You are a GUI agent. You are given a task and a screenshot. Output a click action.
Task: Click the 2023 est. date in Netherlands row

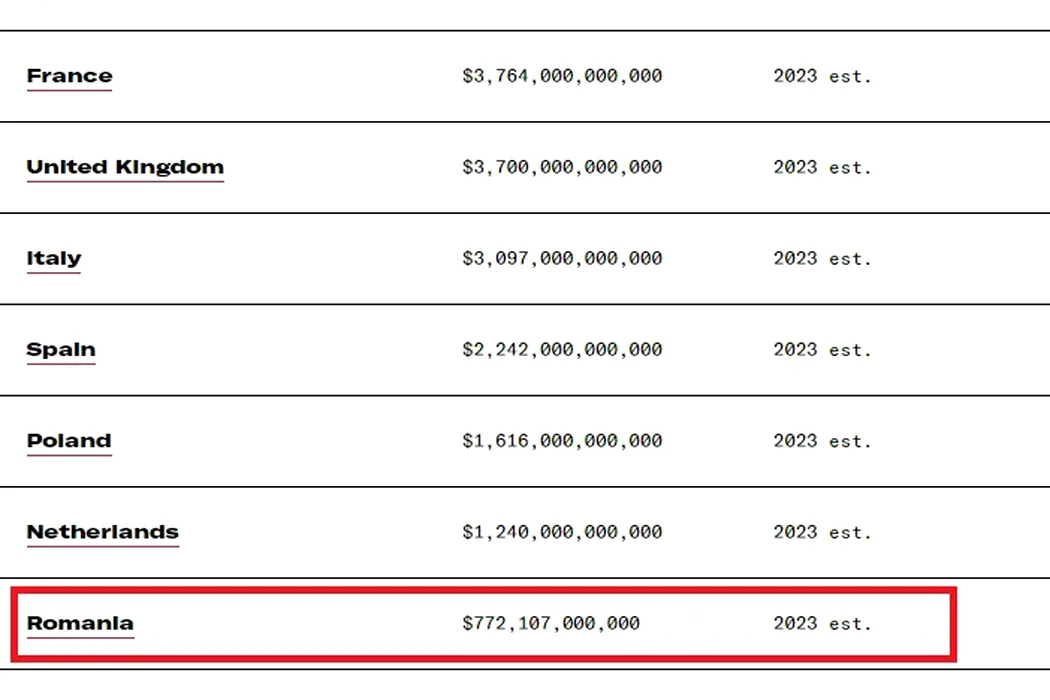(x=823, y=531)
